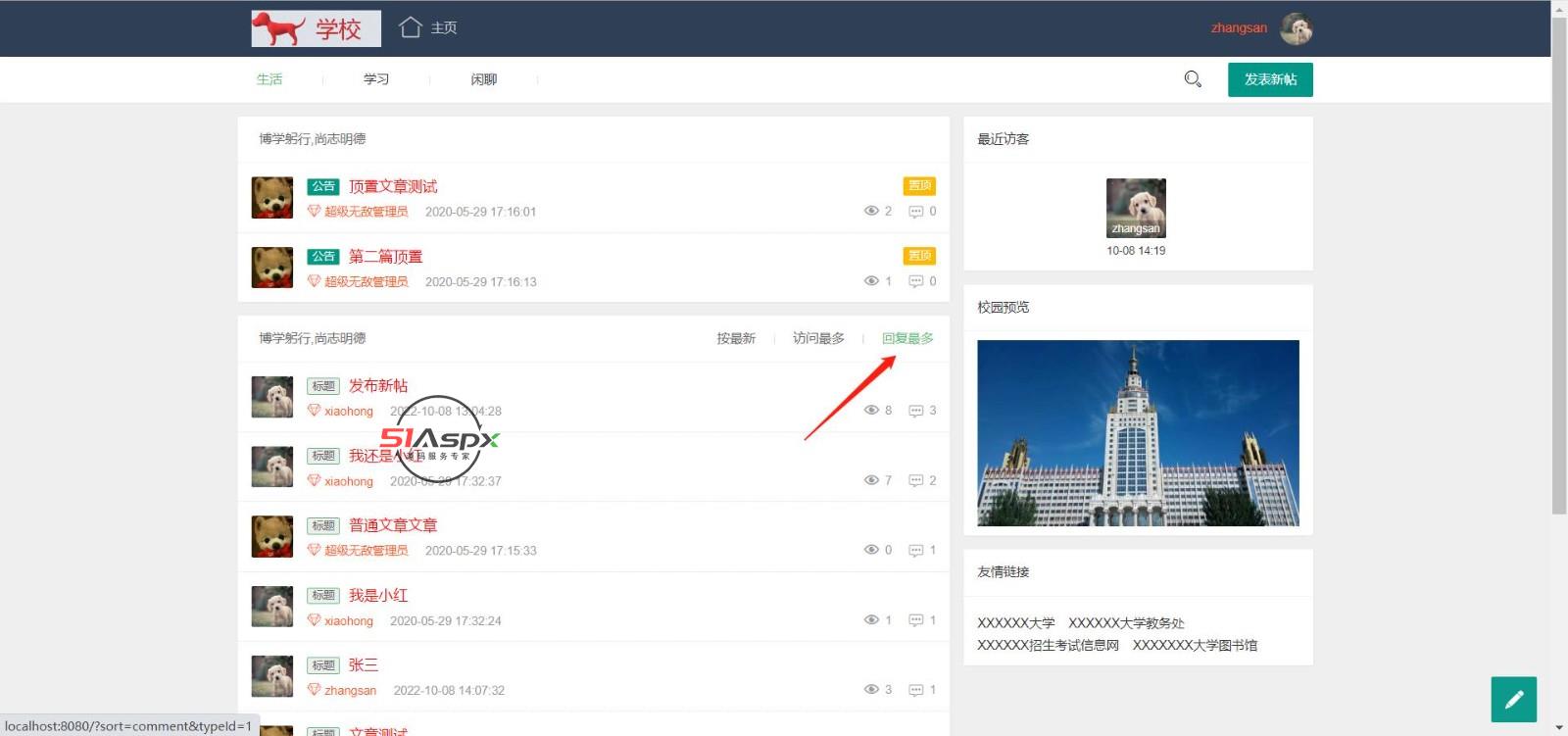Click the avatar beside 普通文章文章 post
Image resolution: width=1568 pixels, height=736 pixels.
click(x=272, y=537)
